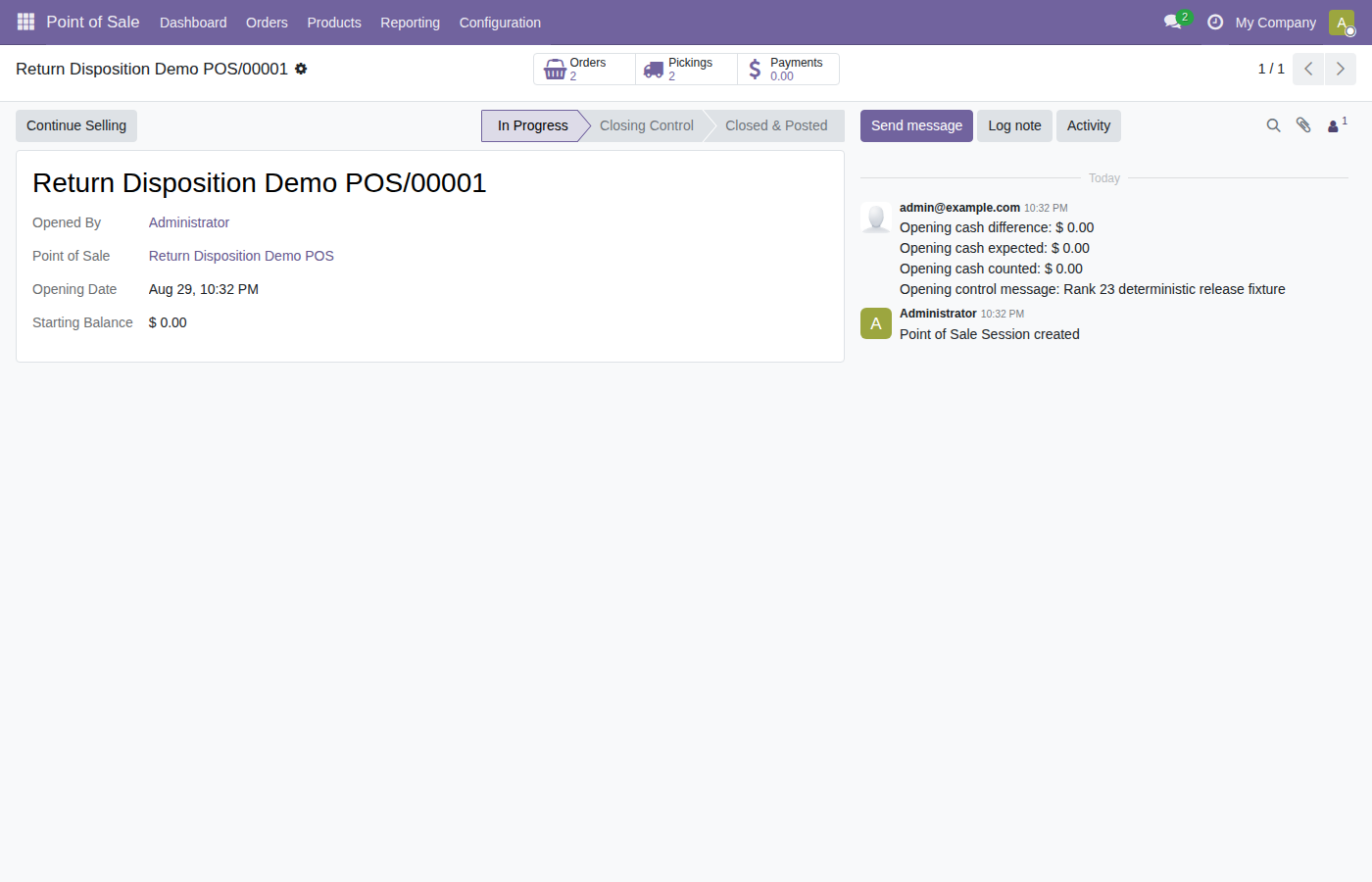
Task: Click the gear icon beside session title
Action: coord(301,69)
